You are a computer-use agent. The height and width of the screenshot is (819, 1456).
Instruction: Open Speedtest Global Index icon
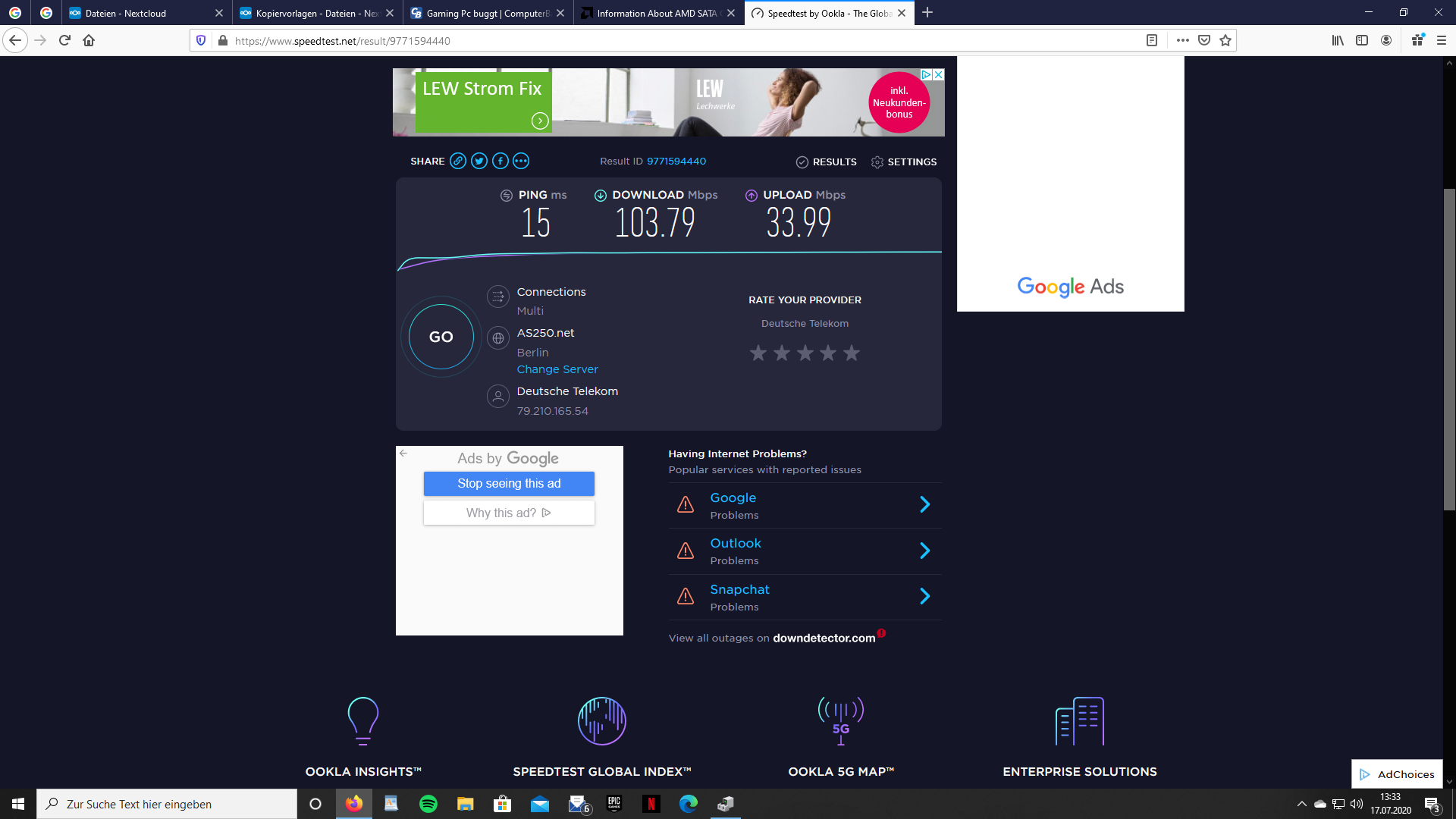click(601, 720)
